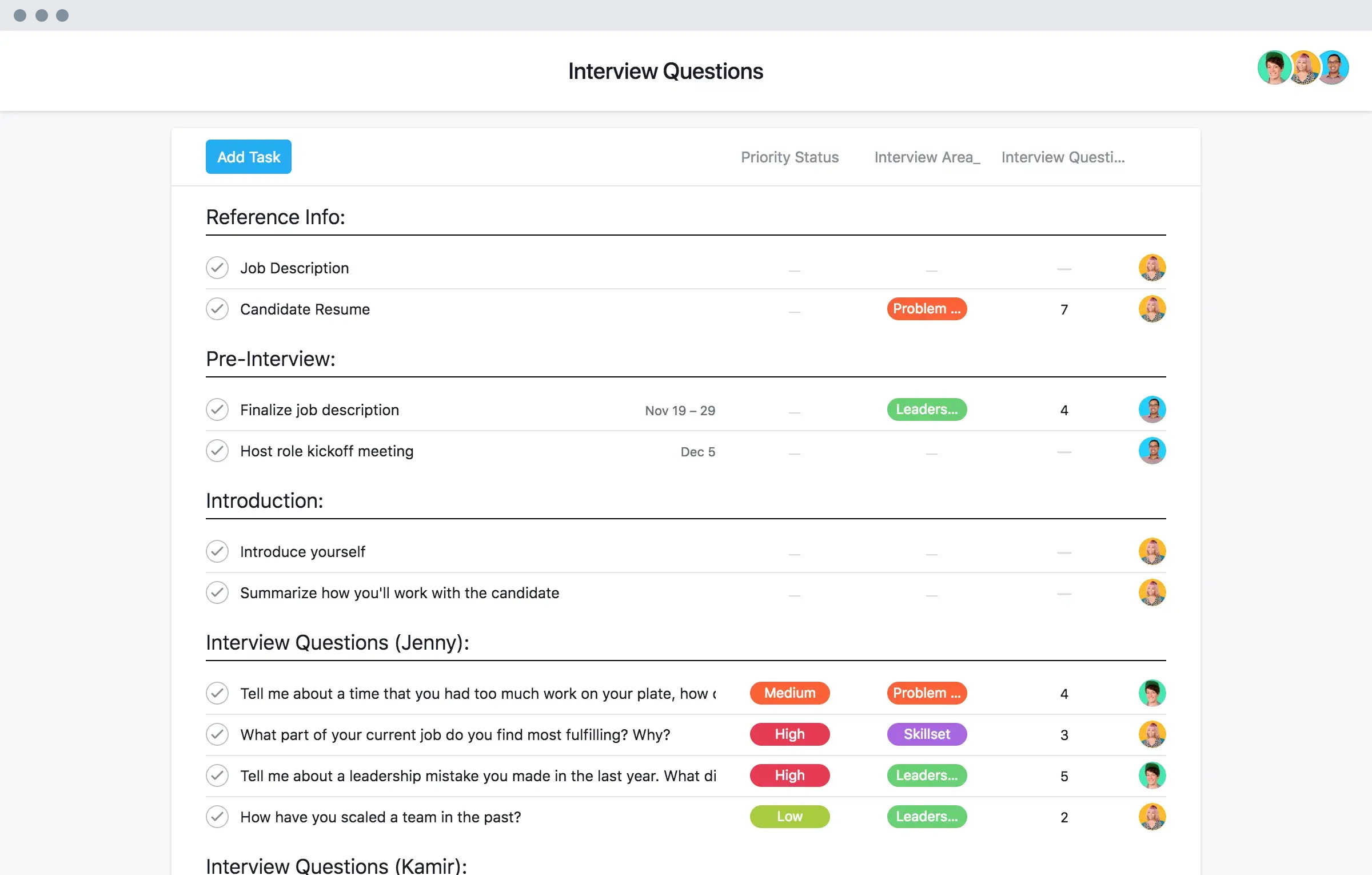Click the Problem tag on Candidate Resume row
The image size is (1372, 875).
pyautogui.click(x=924, y=309)
